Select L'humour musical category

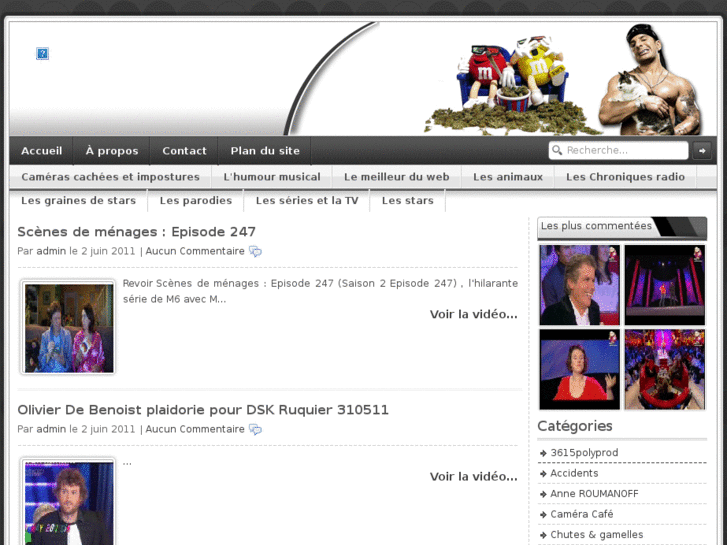pyautogui.click(x=272, y=177)
